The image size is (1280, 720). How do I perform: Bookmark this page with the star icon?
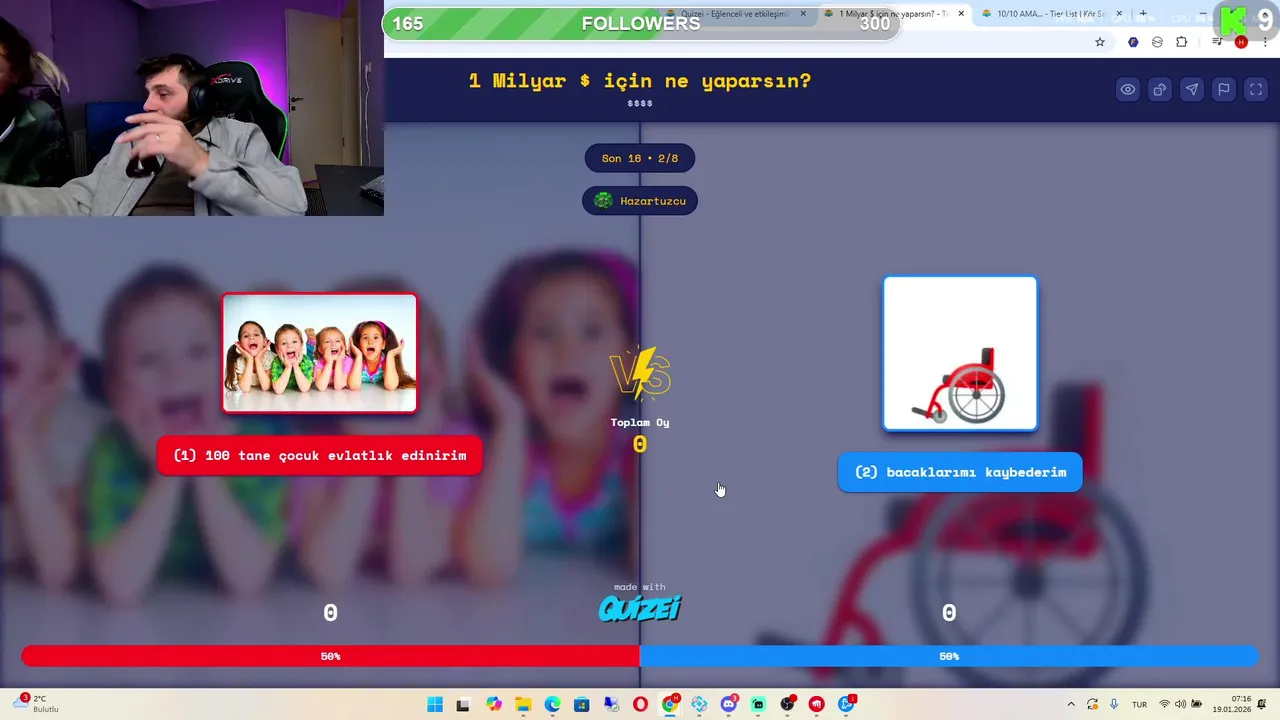pos(1100,42)
